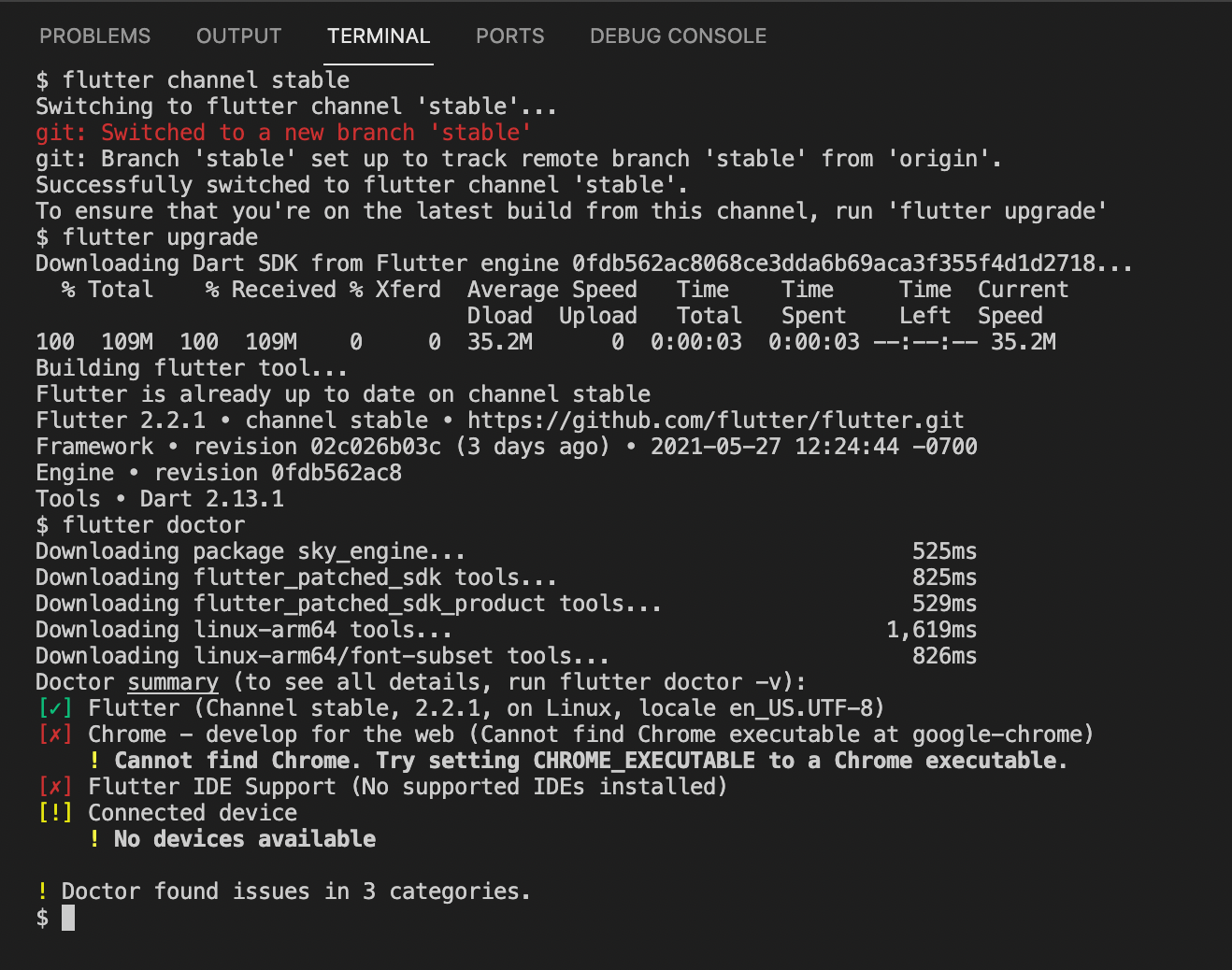Click the bold CHROME_EXECUTABLE text
Screen dimensions: 1232x970
coord(644,760)
